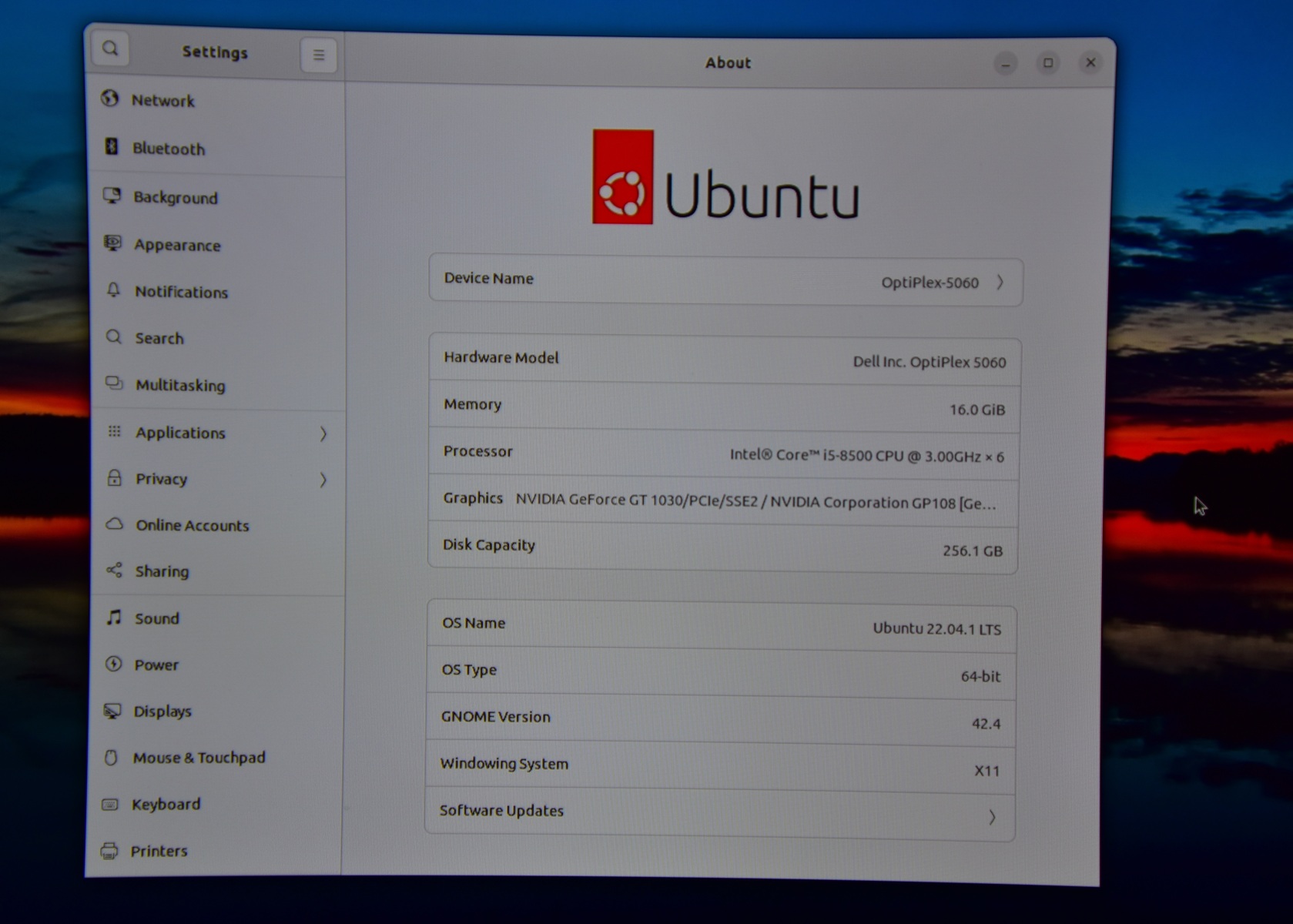
Task: Open Software Updates row arrow
Action: [992, 817]
